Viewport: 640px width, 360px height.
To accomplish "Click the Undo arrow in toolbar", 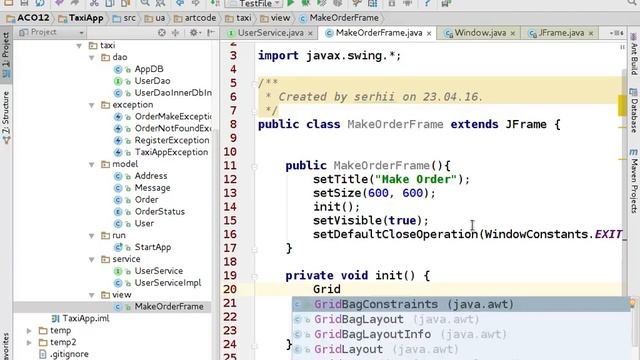I will (x=59, y=3).
